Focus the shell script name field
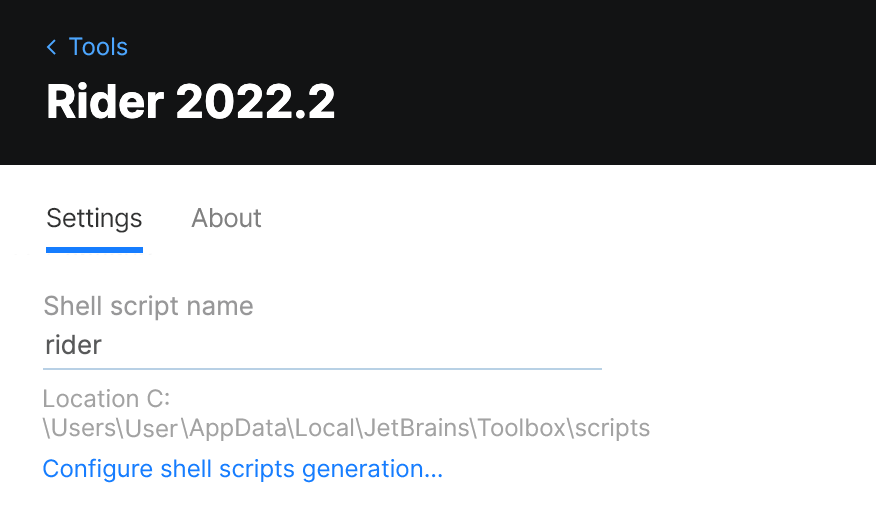Image resolution: width=876 pixels, height=530 pixels. click(x=320, y=346)
